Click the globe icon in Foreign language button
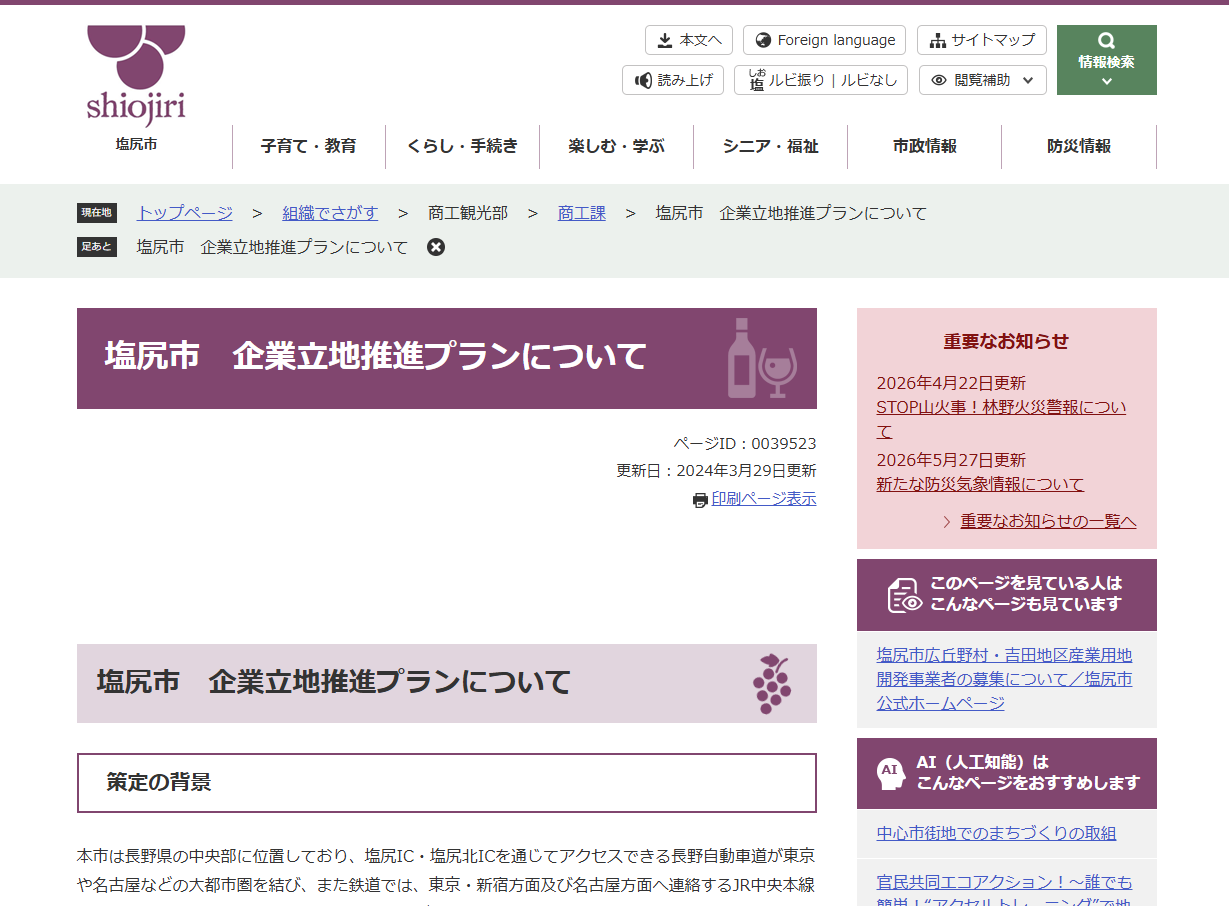The image size is (1229, 906). tap(764, 40)
